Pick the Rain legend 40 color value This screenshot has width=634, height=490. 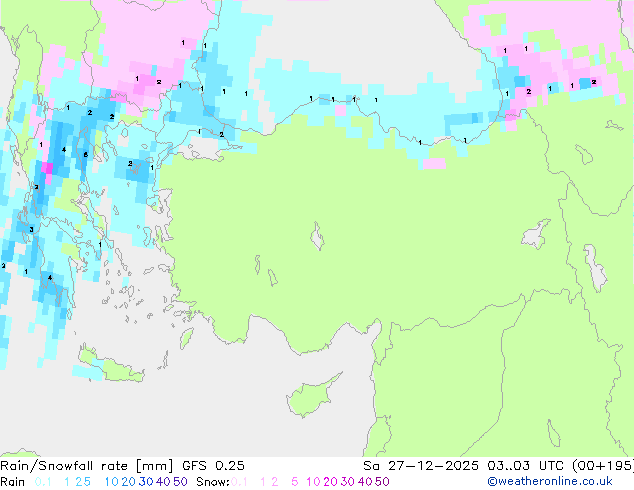click(163, 482)
